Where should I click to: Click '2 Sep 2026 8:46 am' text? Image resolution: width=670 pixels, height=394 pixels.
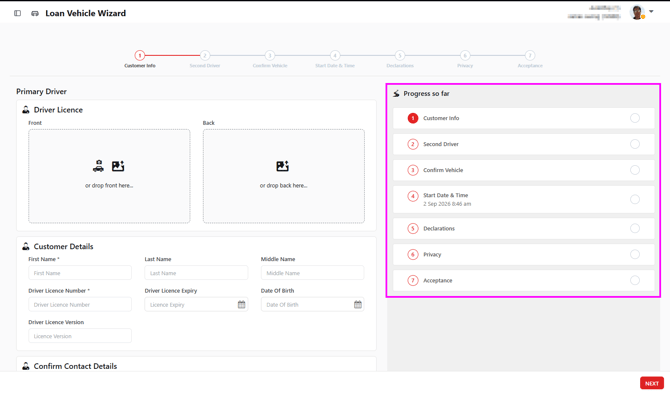click(x=447, y=204)
